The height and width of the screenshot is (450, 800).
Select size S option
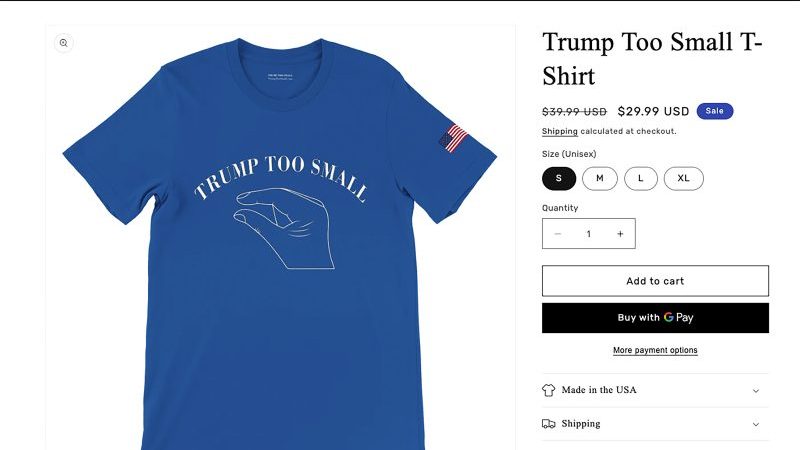click(x=559, y=178)
